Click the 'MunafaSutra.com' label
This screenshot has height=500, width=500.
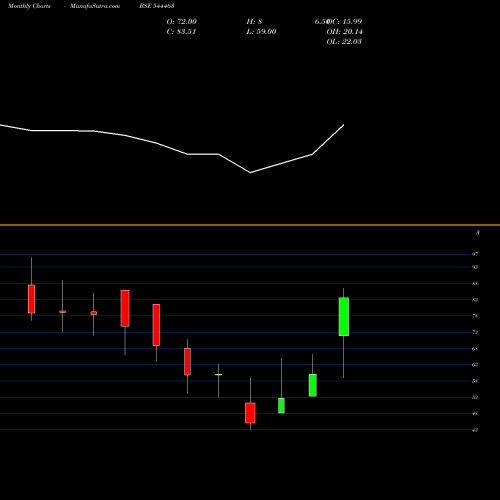point(95,6)
